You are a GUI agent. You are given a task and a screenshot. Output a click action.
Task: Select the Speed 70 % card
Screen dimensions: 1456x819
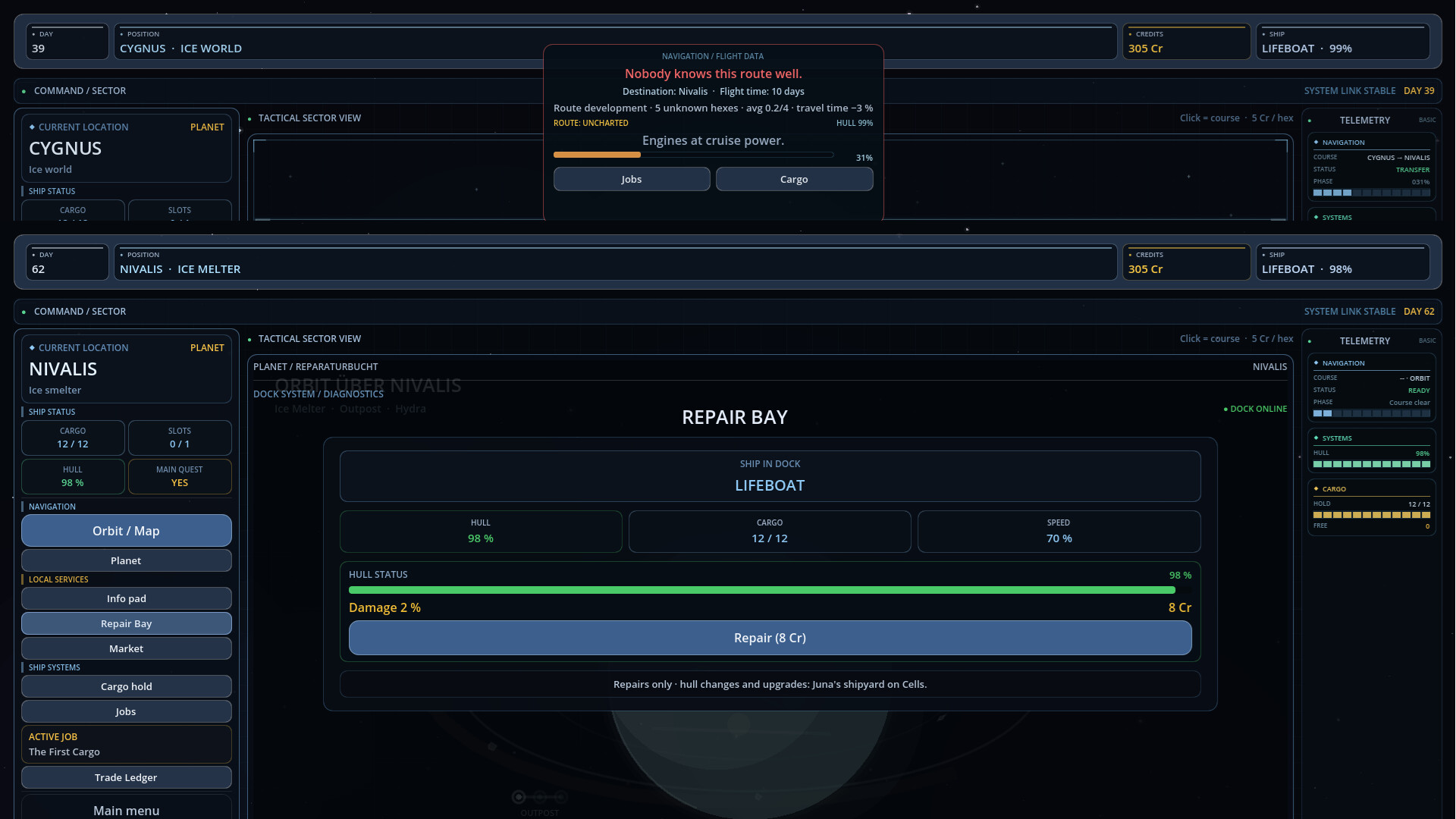pos(1059,532)
